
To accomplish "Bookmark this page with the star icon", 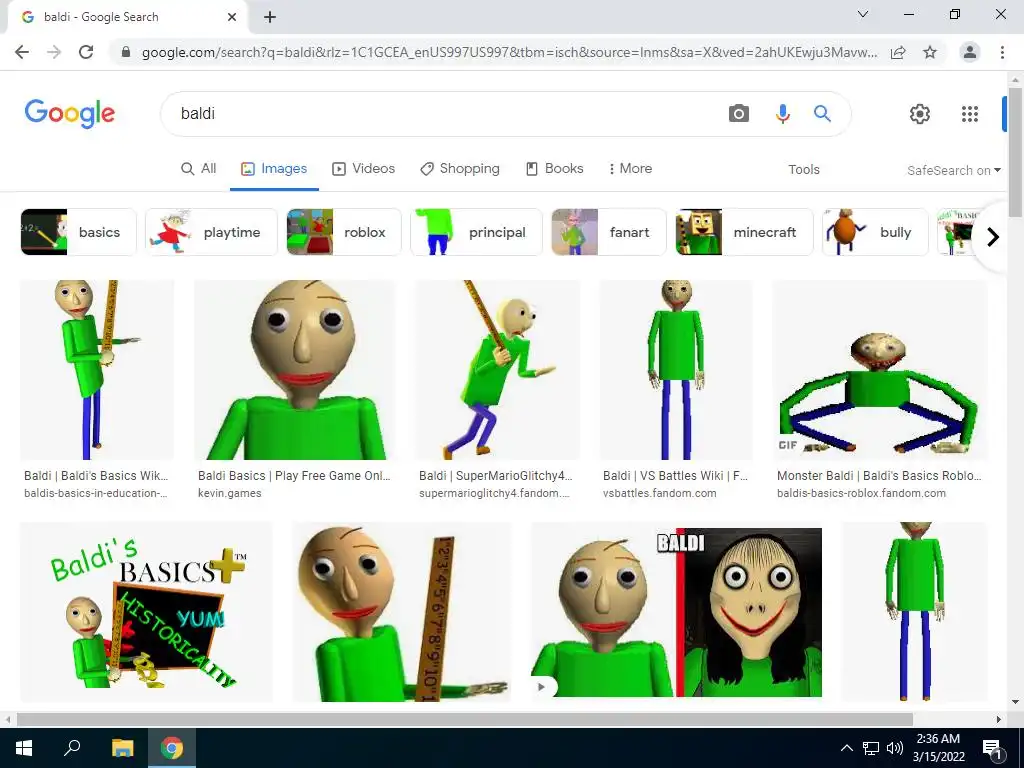I will point(930,52).
